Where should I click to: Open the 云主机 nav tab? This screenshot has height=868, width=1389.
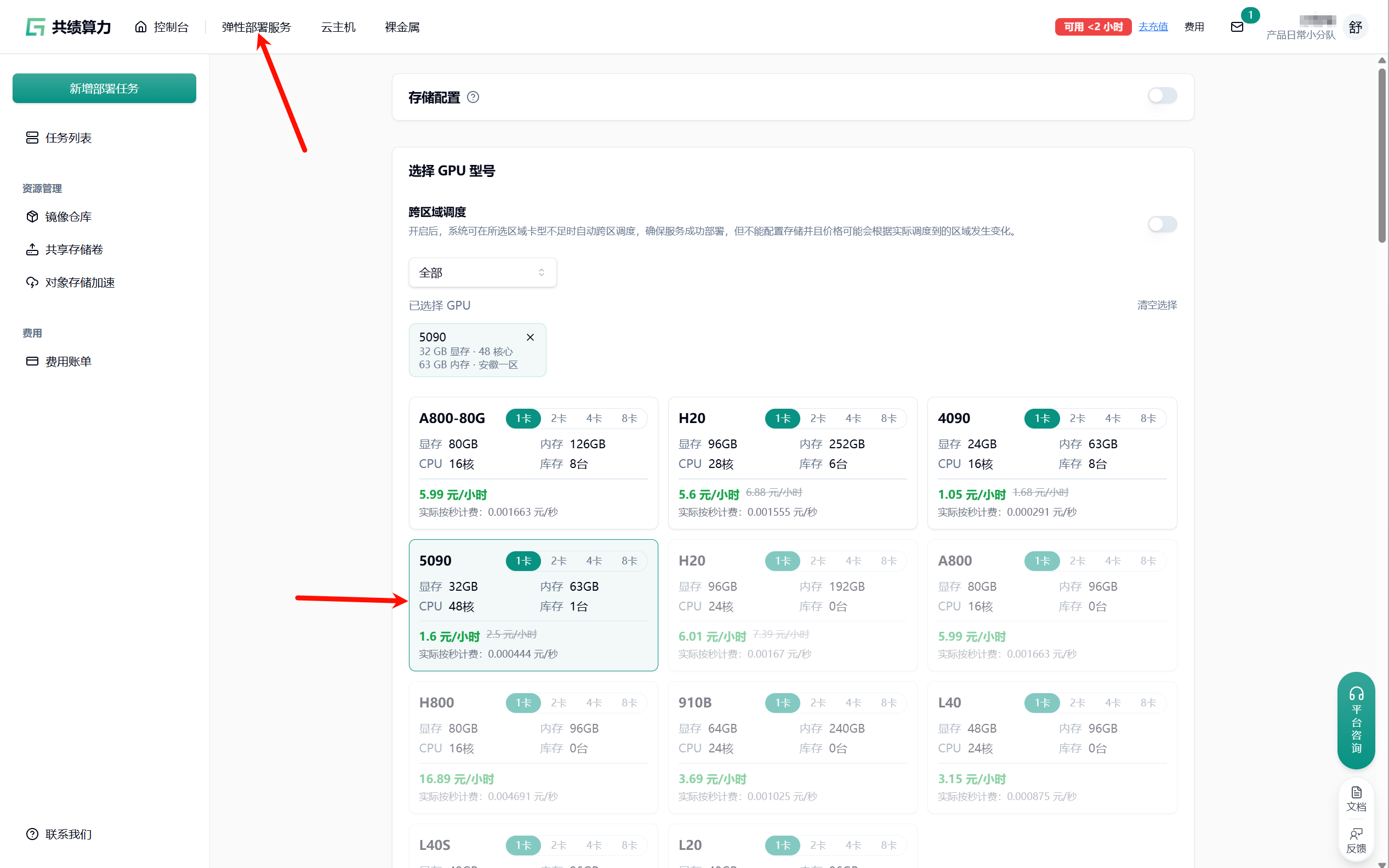[338, 27]
